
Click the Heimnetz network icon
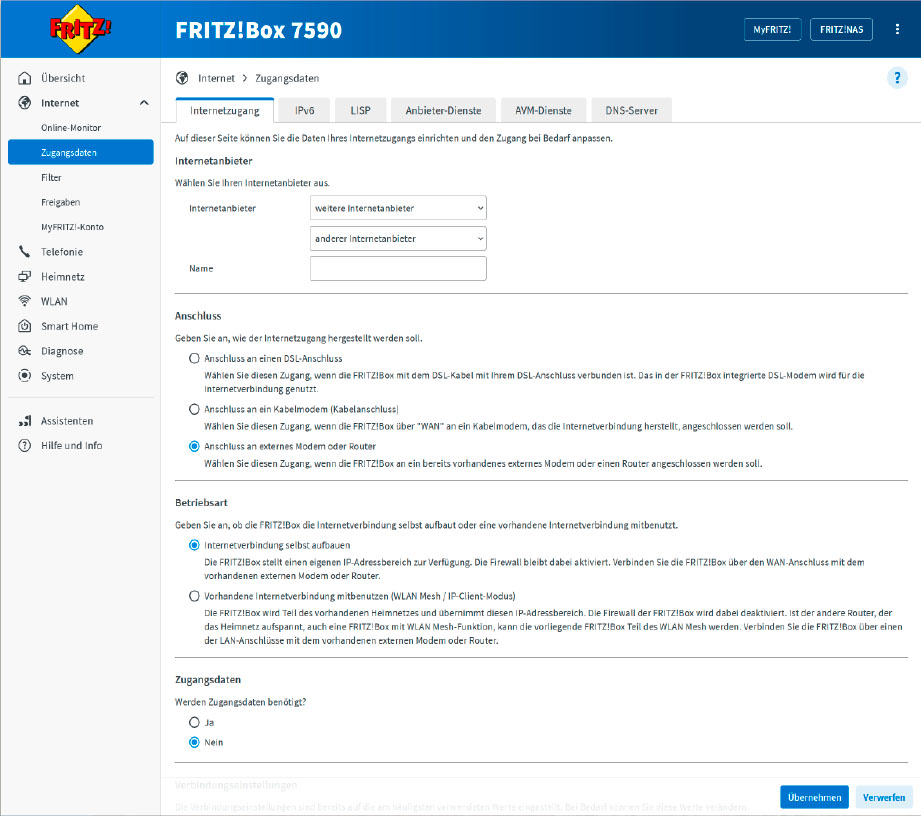pos(25,277)
